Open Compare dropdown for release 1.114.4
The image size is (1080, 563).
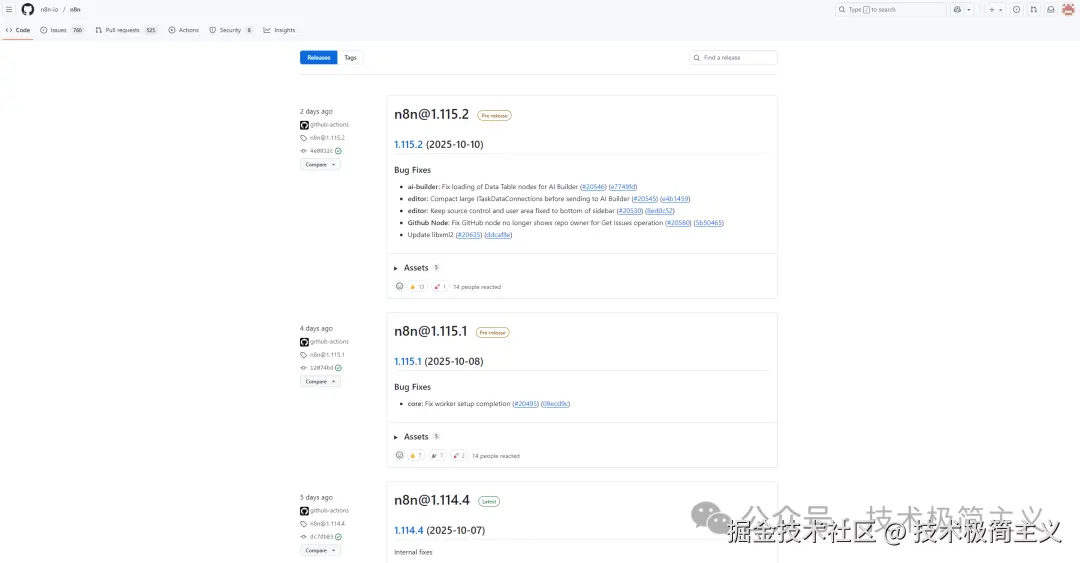[x=320, y=551]
